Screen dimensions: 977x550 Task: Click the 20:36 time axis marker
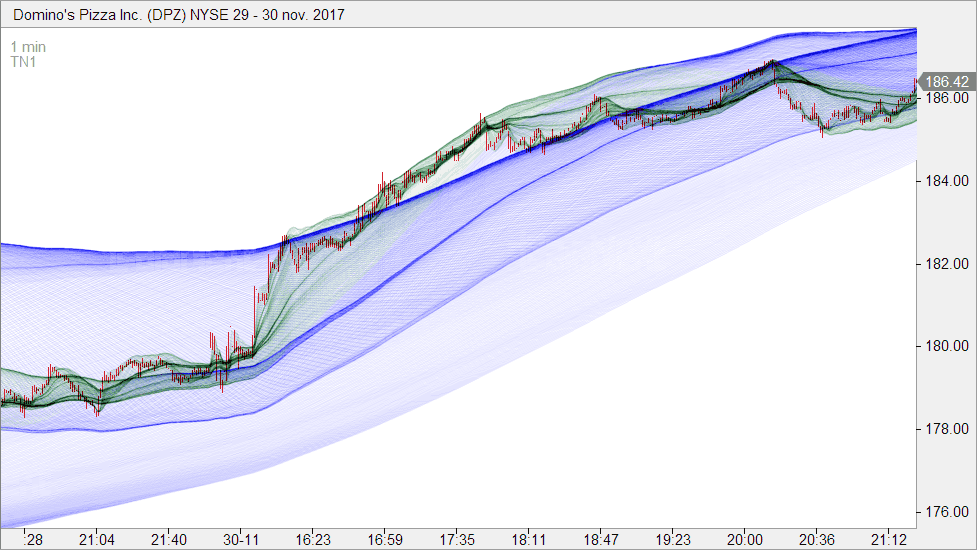pos(817,539)
